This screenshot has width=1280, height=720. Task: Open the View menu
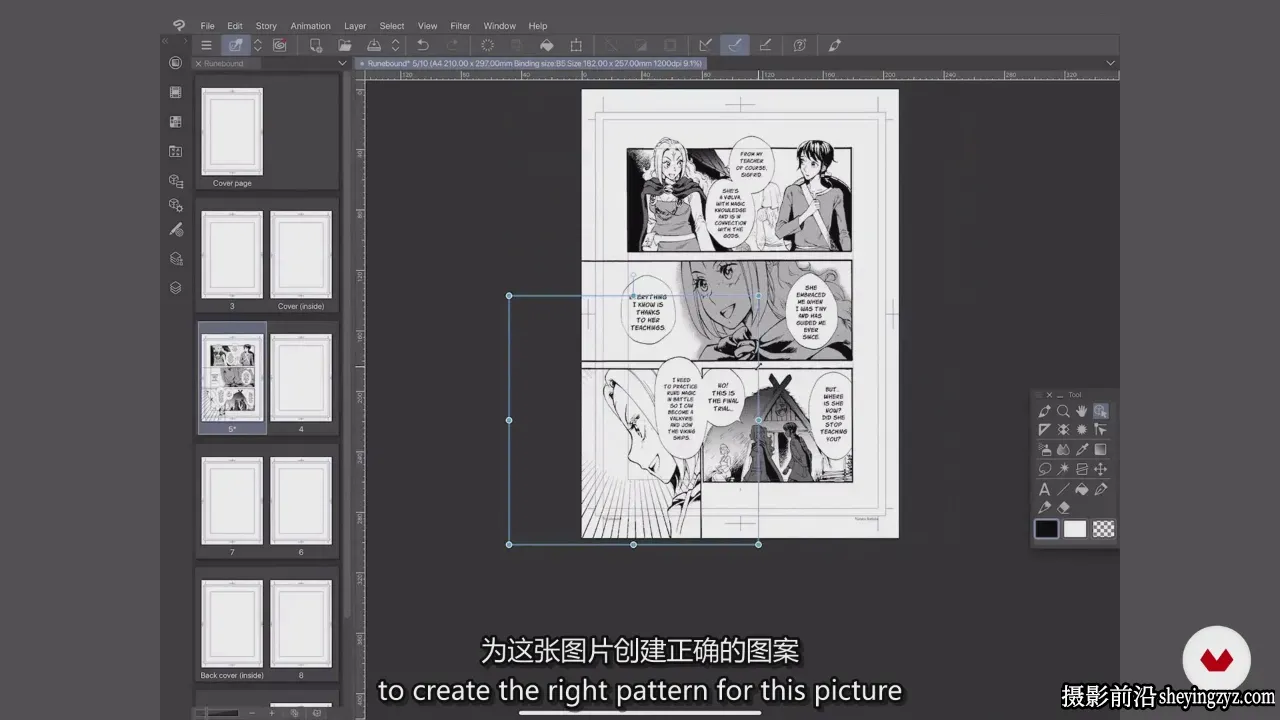427,26
